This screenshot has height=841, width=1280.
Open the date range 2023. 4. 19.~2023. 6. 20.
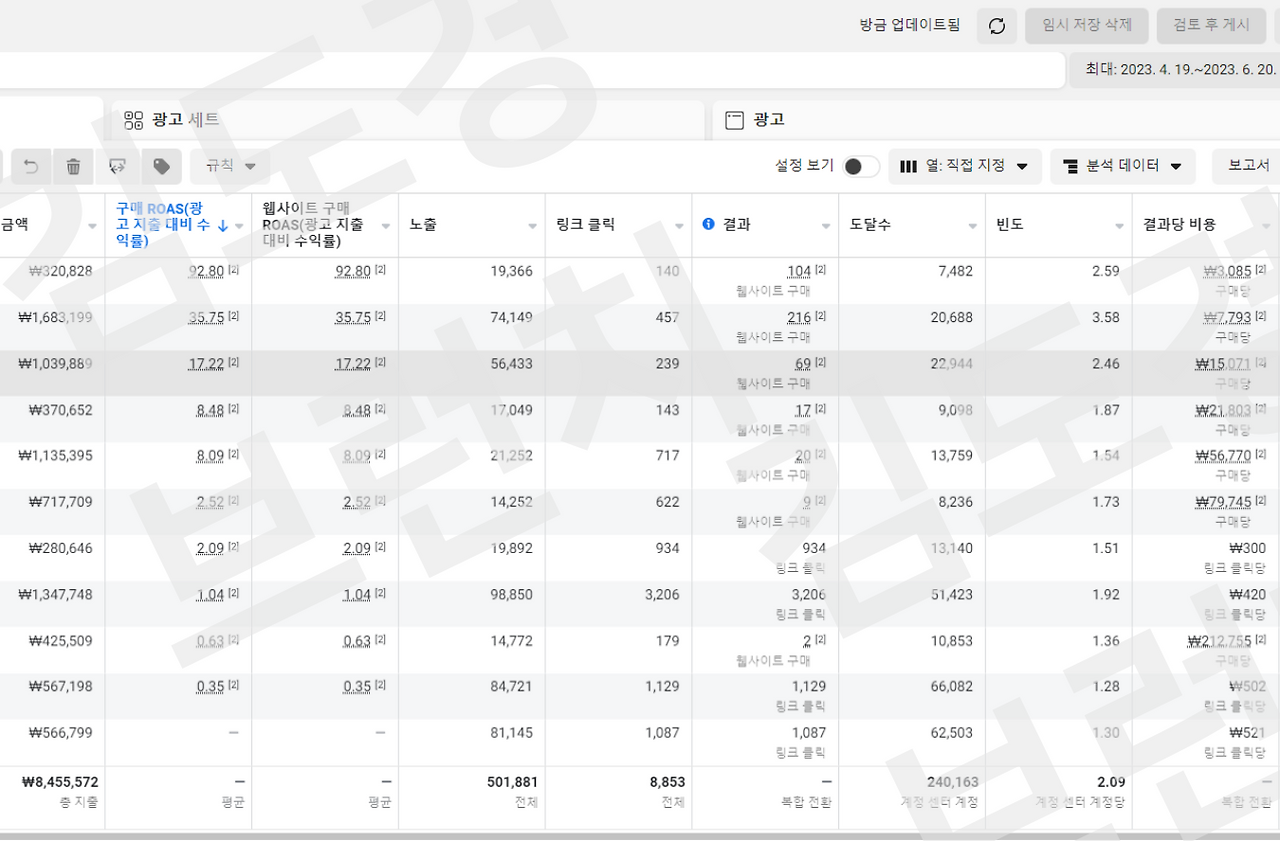(1175, 70)
